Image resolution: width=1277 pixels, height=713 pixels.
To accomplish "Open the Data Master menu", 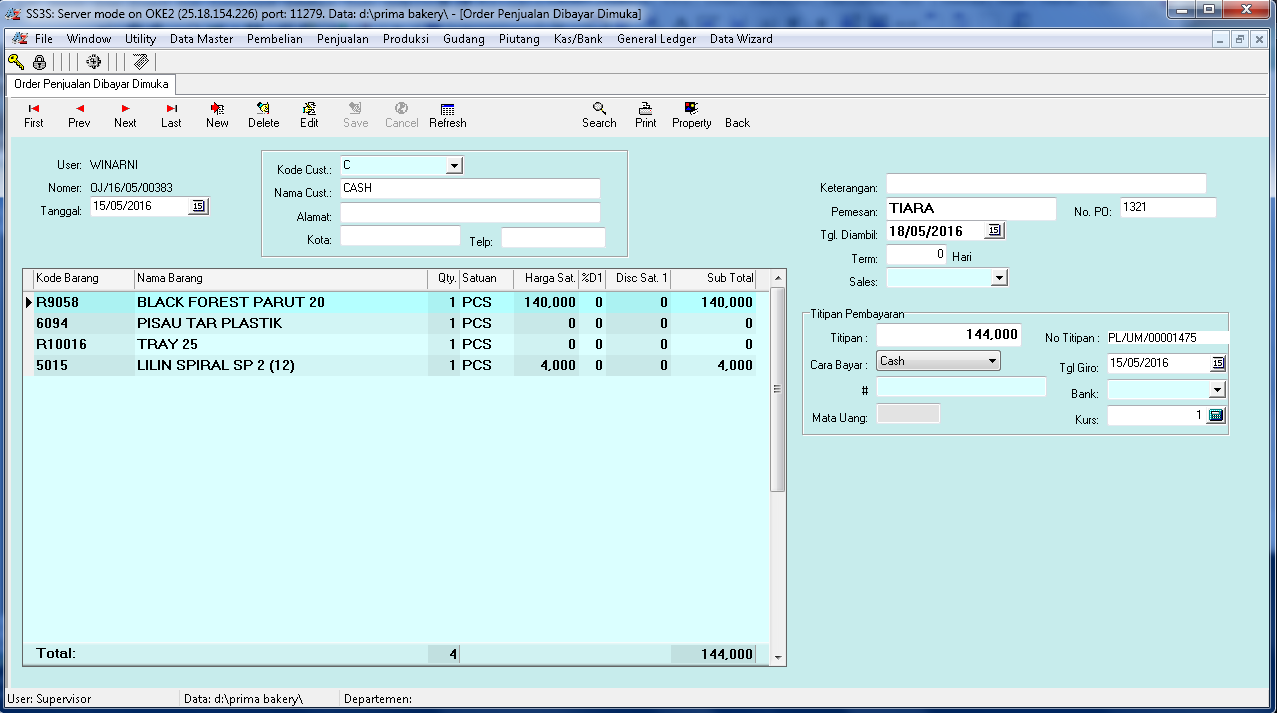I will 201,39.
